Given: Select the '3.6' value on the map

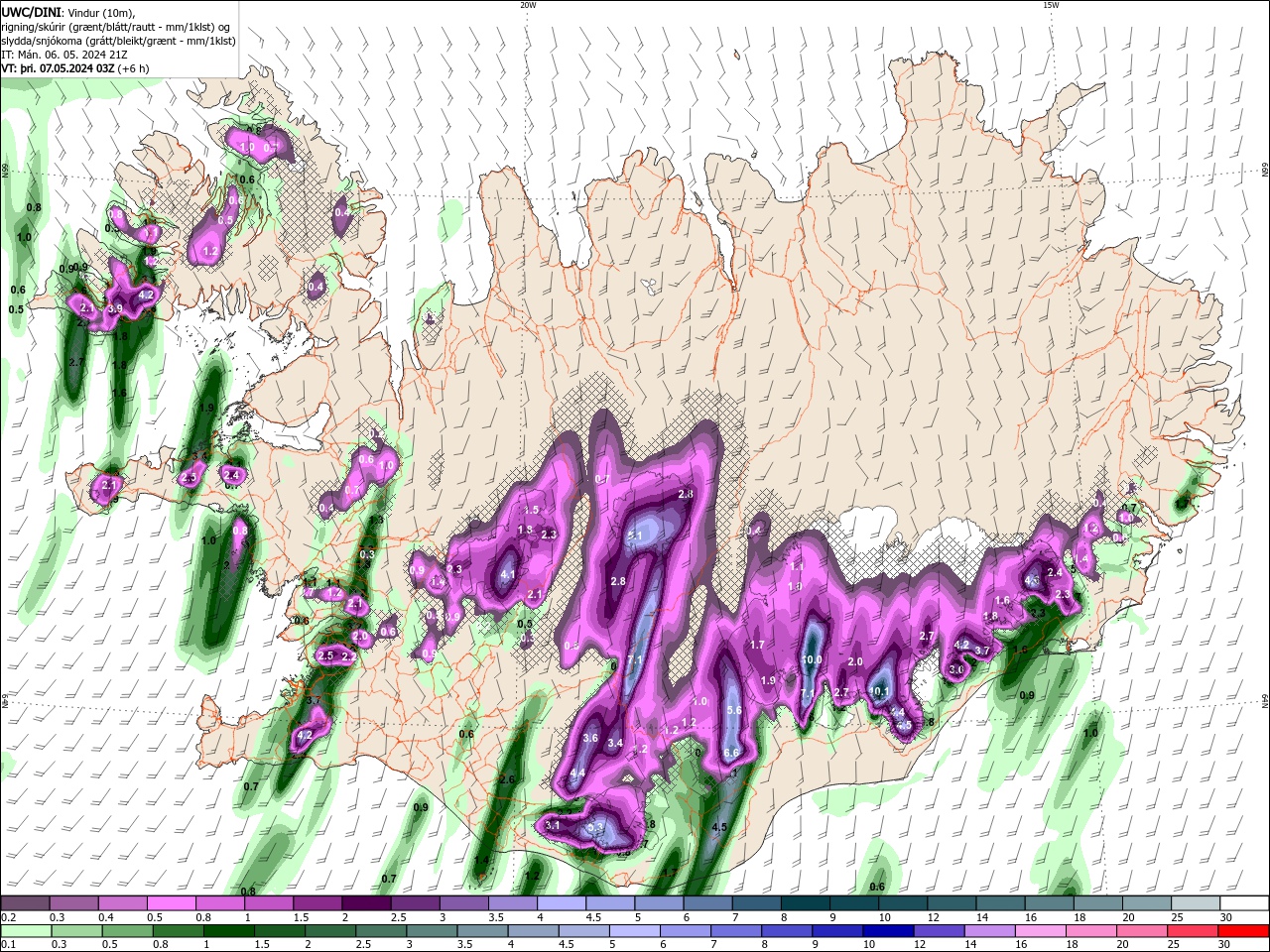Looking at the screenshot, I should [590, 738].
